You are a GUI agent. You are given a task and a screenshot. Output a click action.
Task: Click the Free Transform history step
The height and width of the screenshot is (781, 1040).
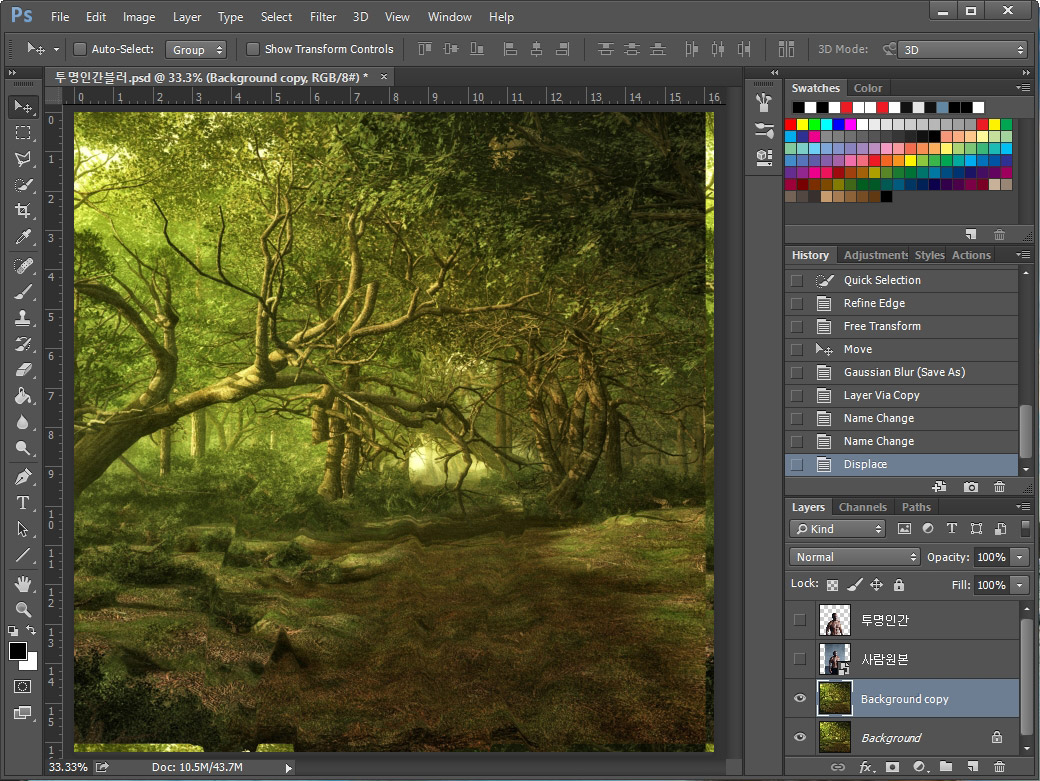click(x=882, y=326)
